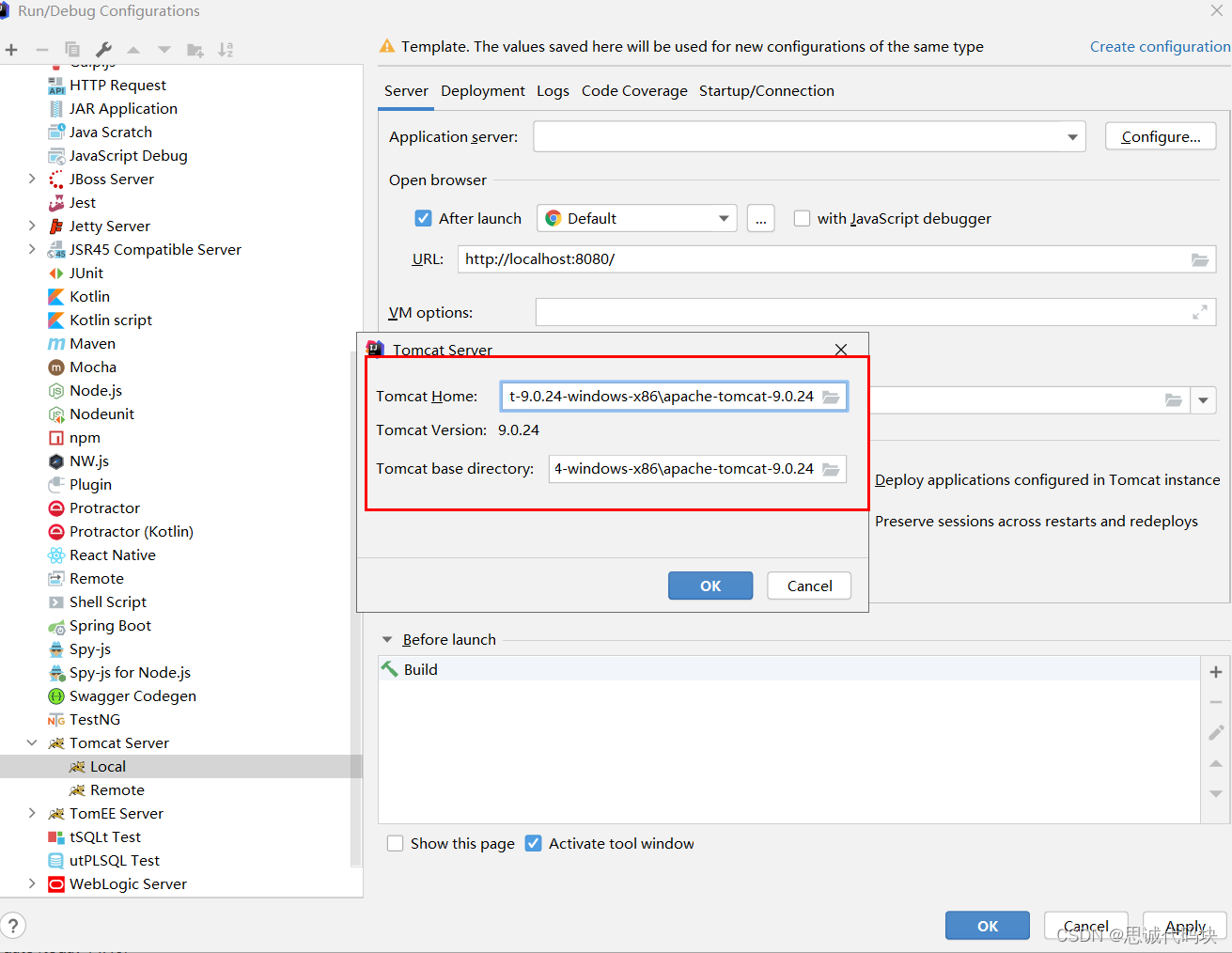1232x953 pixels.
Task: Expand Jetty Server tree node
Action: [32, 227]
